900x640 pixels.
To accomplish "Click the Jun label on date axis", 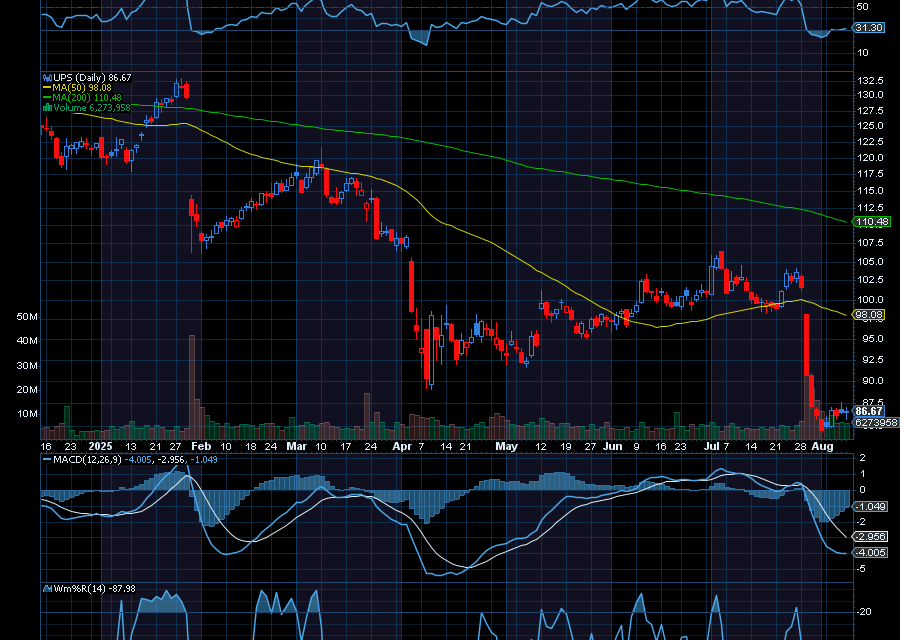I will 612,446.
